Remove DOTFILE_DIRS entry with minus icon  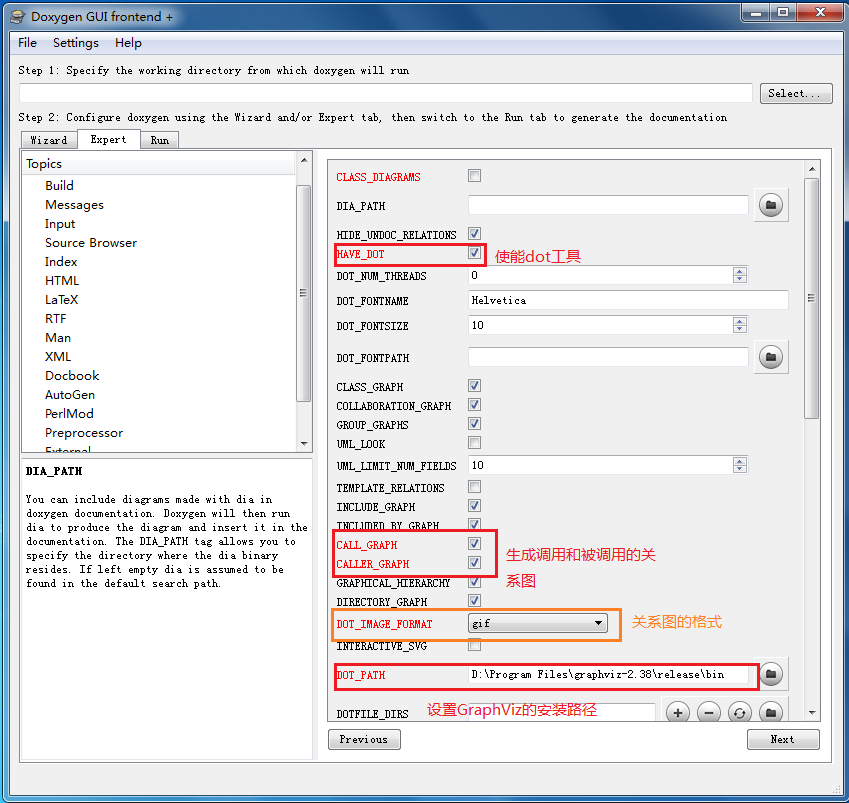point(709,712)
